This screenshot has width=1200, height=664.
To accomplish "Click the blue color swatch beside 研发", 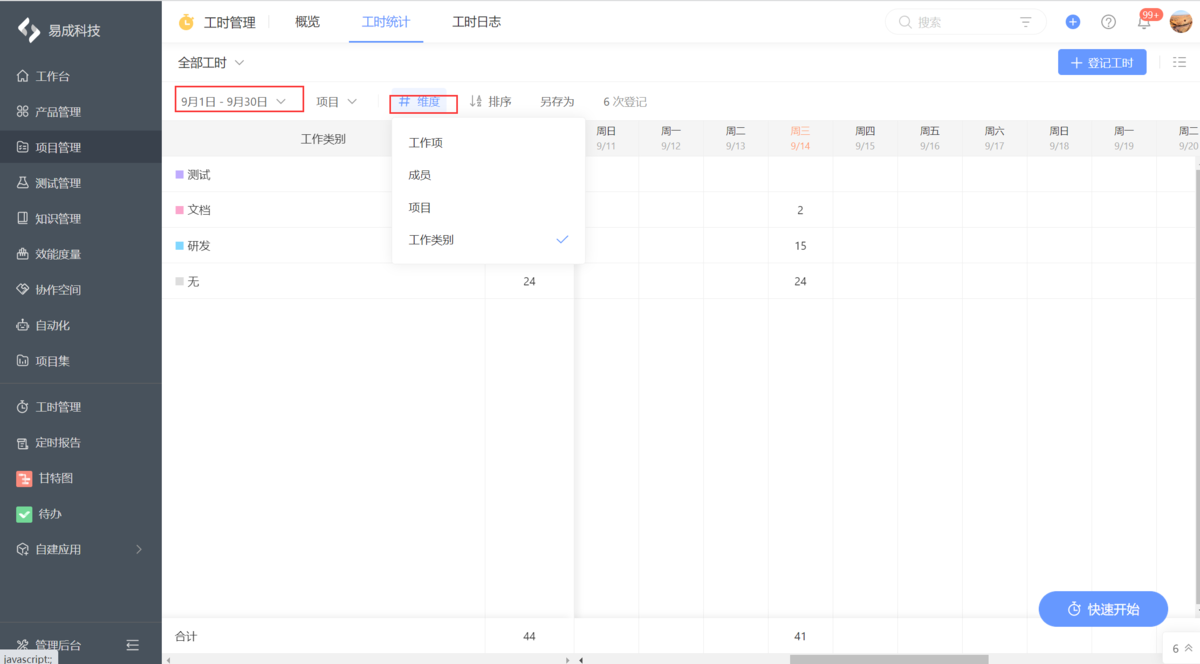I will [181, 245].
